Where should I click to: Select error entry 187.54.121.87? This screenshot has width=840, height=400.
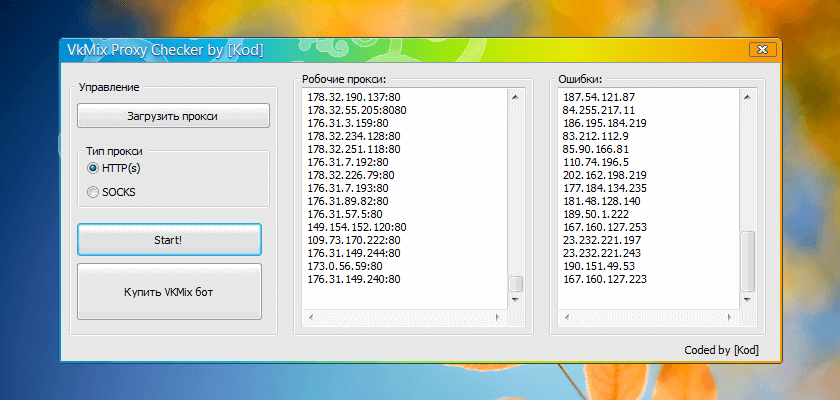pos(599,97)
